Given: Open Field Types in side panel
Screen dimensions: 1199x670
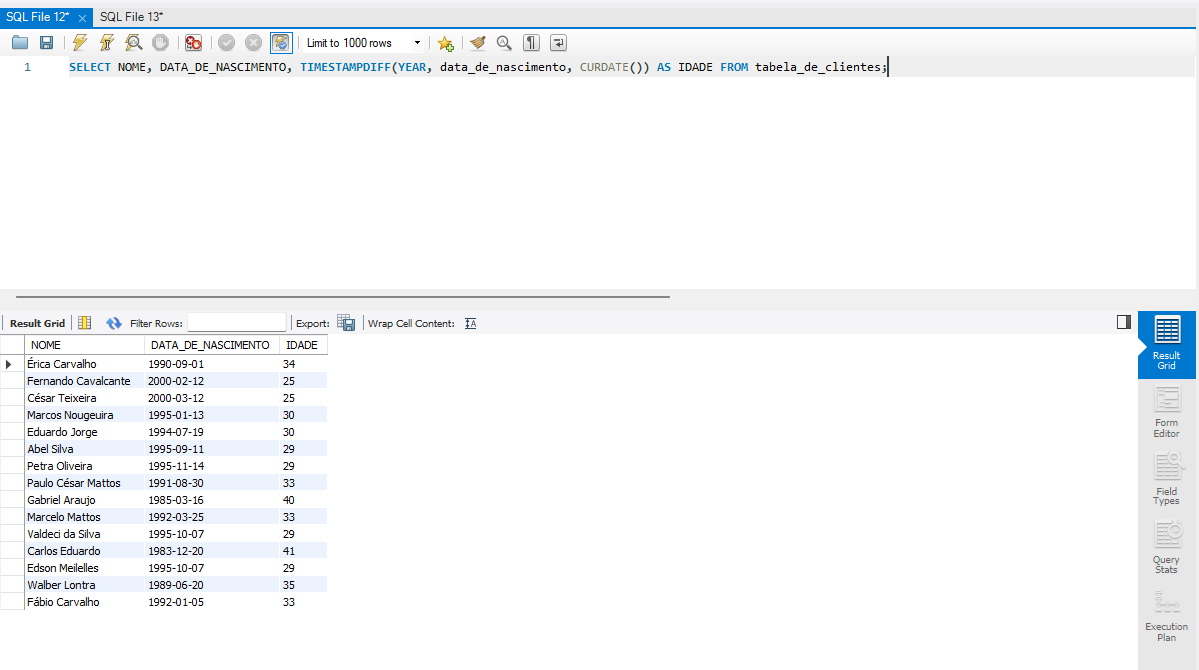Looking at the screenshot, I should [1167, 479].
